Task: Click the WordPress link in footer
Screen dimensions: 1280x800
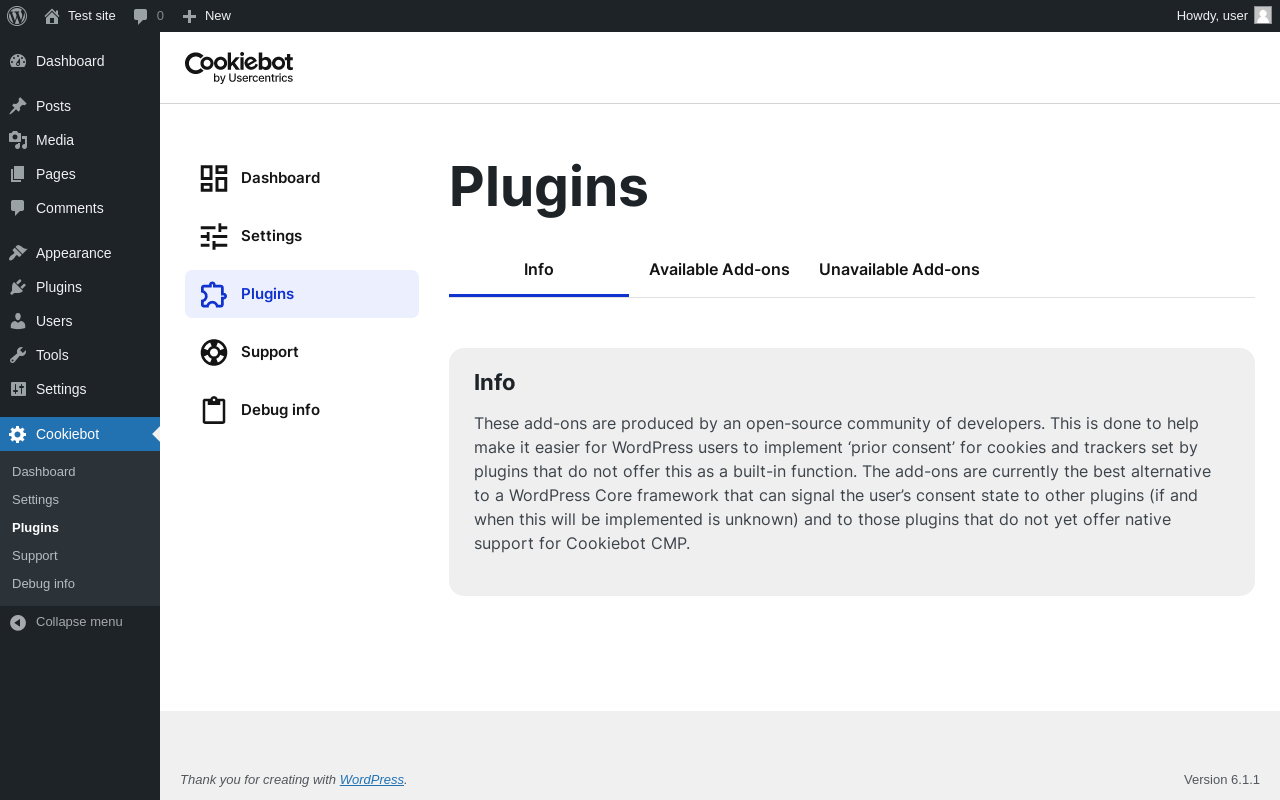Action: click(372, 780)
